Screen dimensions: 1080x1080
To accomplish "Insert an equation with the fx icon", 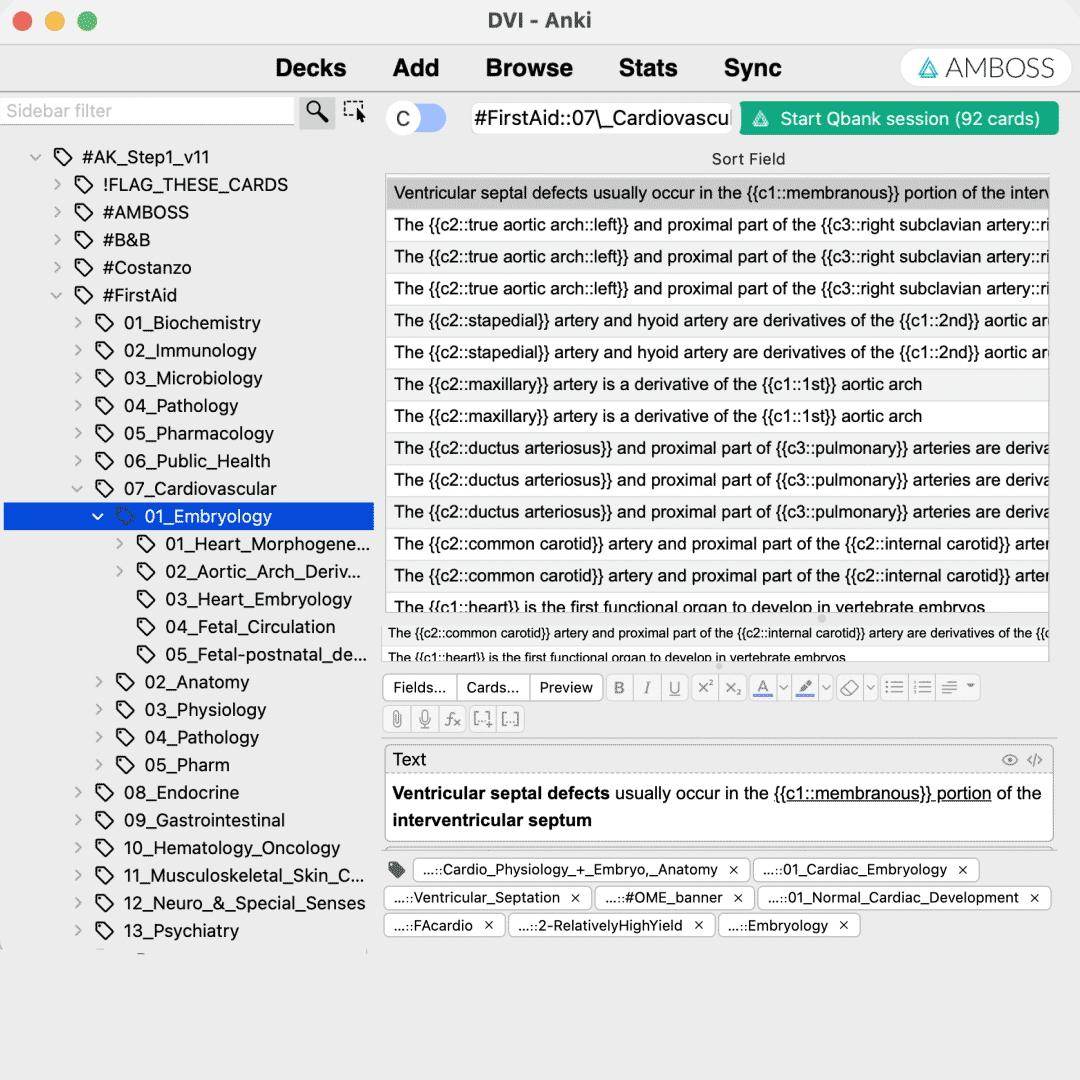I will click(x=453, y=719).
